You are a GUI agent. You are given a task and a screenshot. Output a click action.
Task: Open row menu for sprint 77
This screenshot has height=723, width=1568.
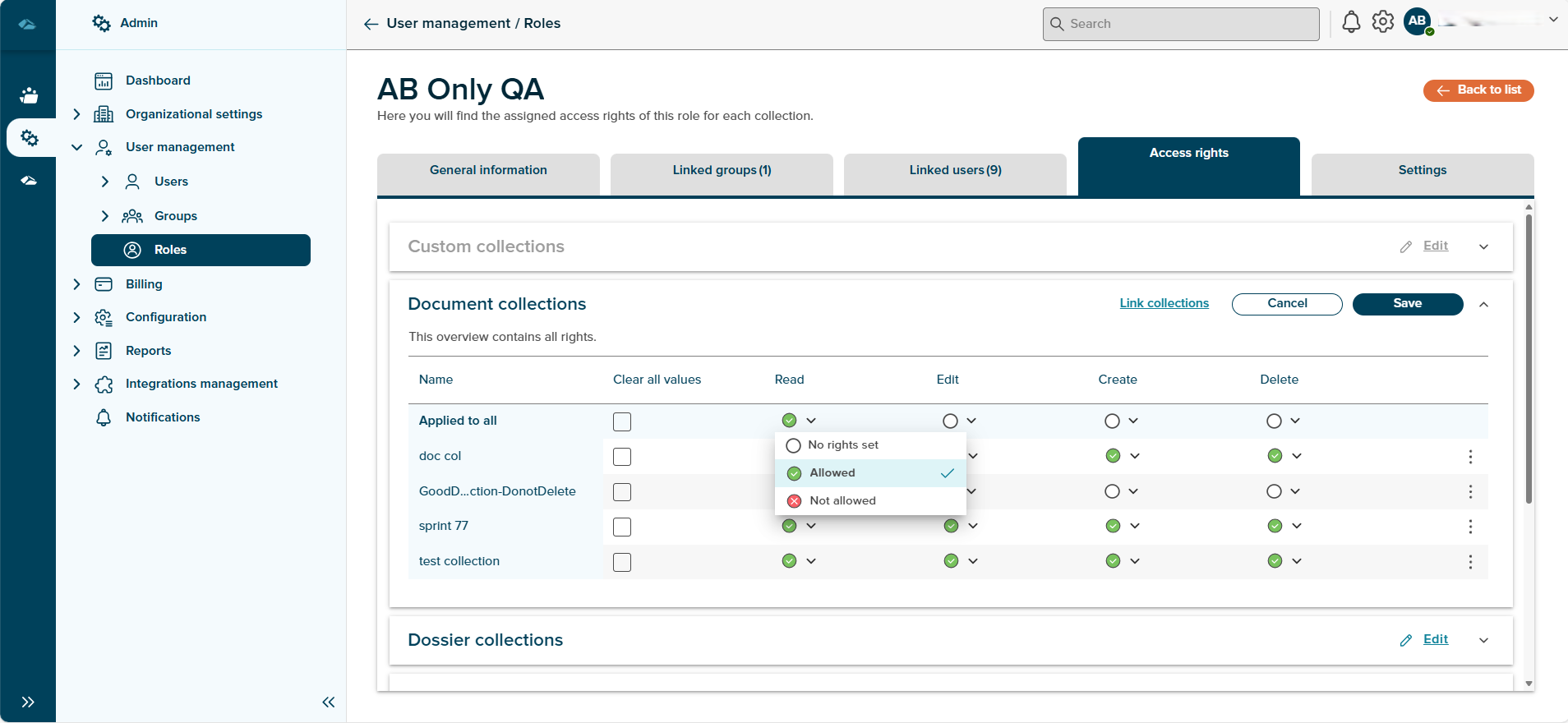[1470, 527]
